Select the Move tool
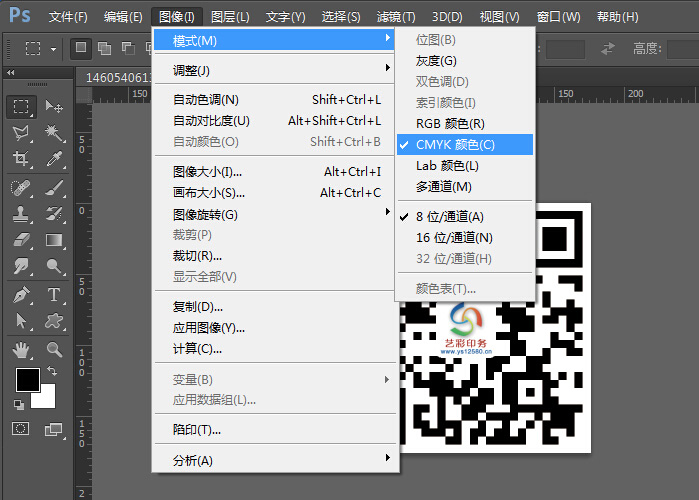699x500 pixels. point(55,107)
